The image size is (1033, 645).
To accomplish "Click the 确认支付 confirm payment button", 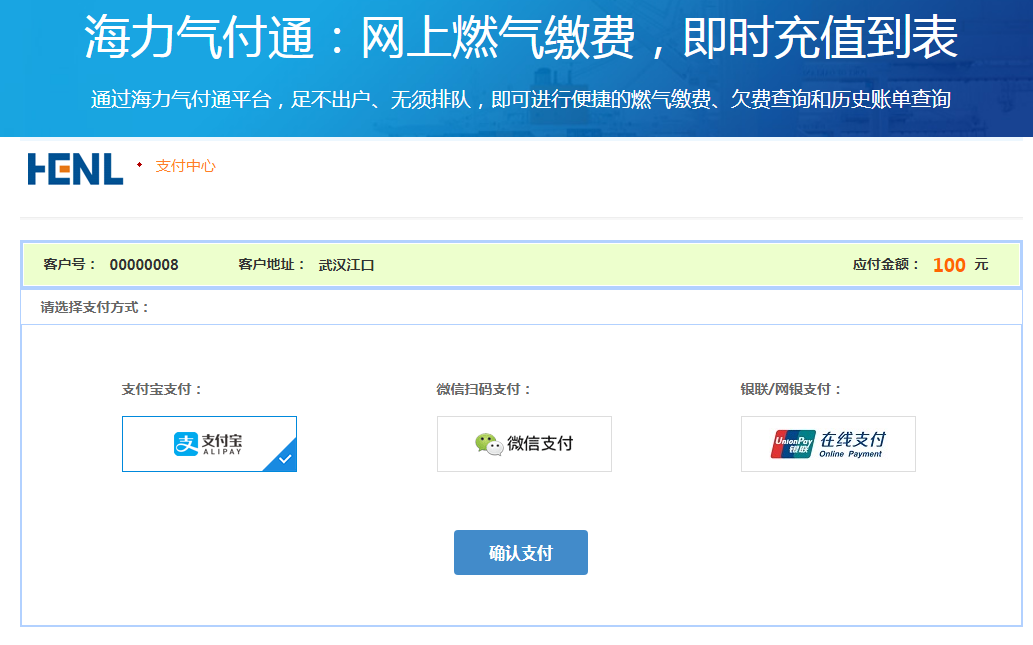I will (520, 552).
